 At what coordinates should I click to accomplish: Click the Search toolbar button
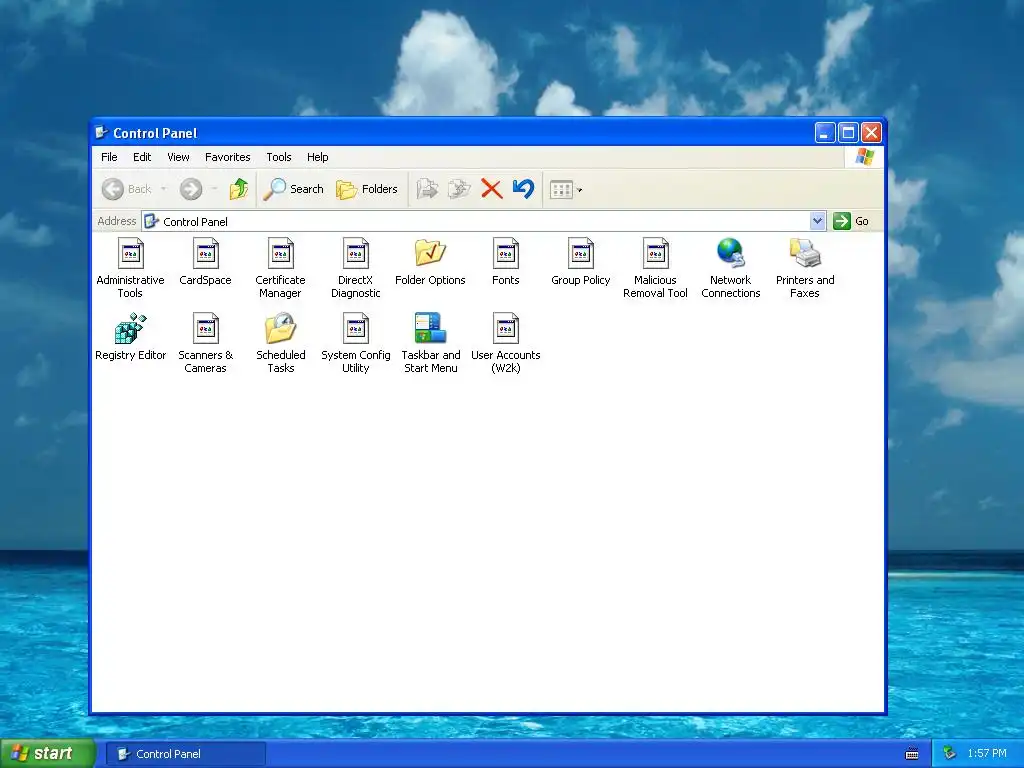[294, 189]
